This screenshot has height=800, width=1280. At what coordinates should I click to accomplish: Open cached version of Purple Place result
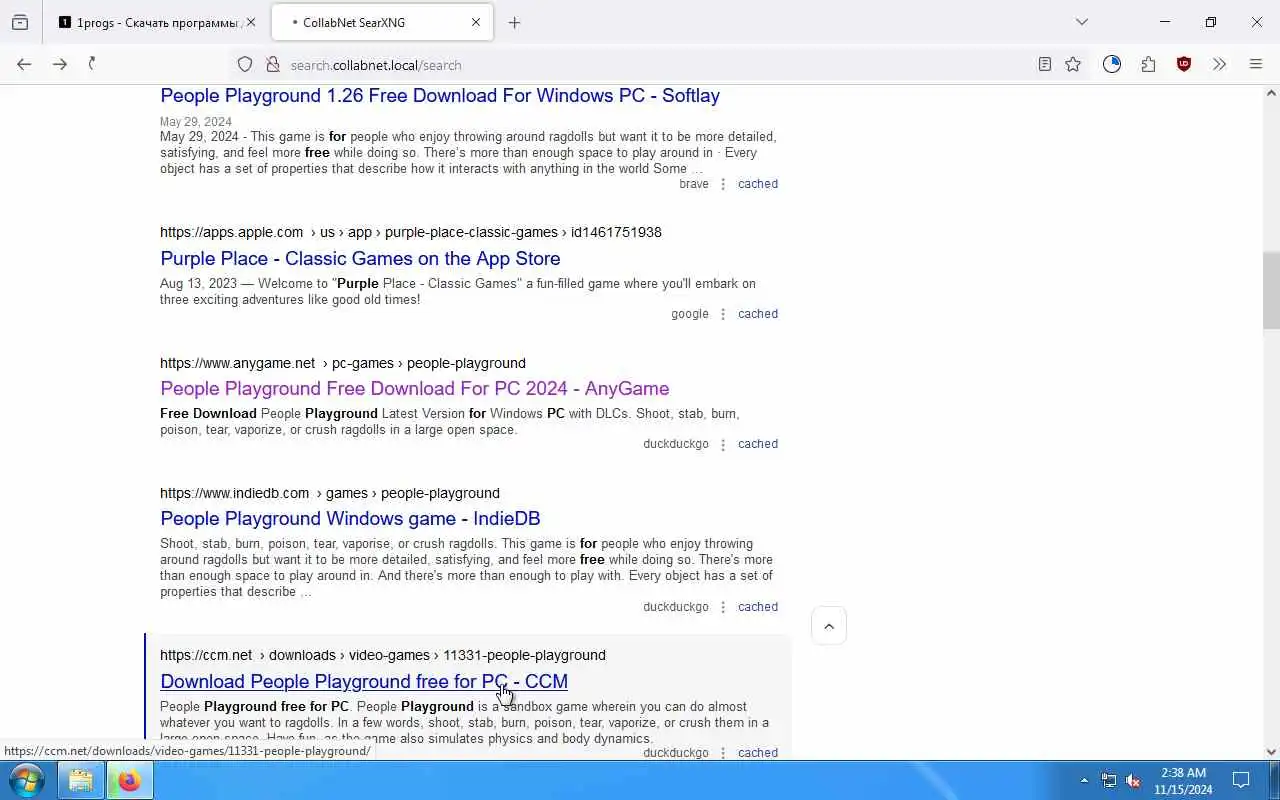(x=758, y=314)
